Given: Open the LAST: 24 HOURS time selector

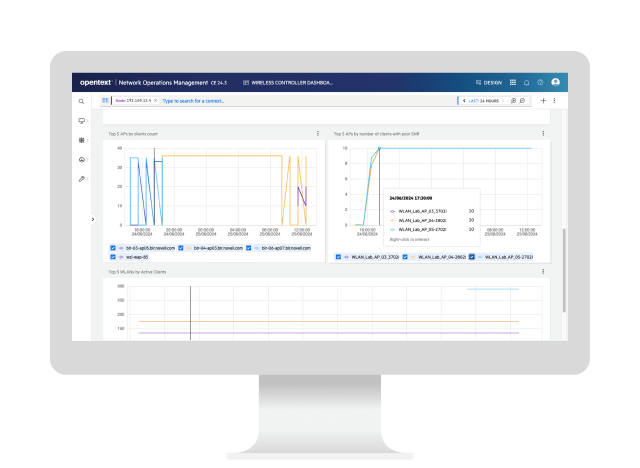Looking at the screenshot, I should [484, 101].
